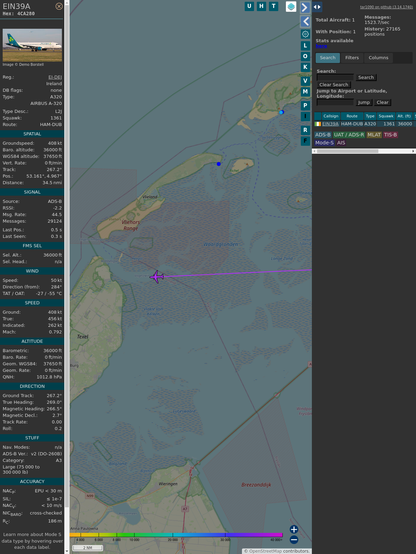Toggle the I map button
416x554 pixels.
coord(305,116)
